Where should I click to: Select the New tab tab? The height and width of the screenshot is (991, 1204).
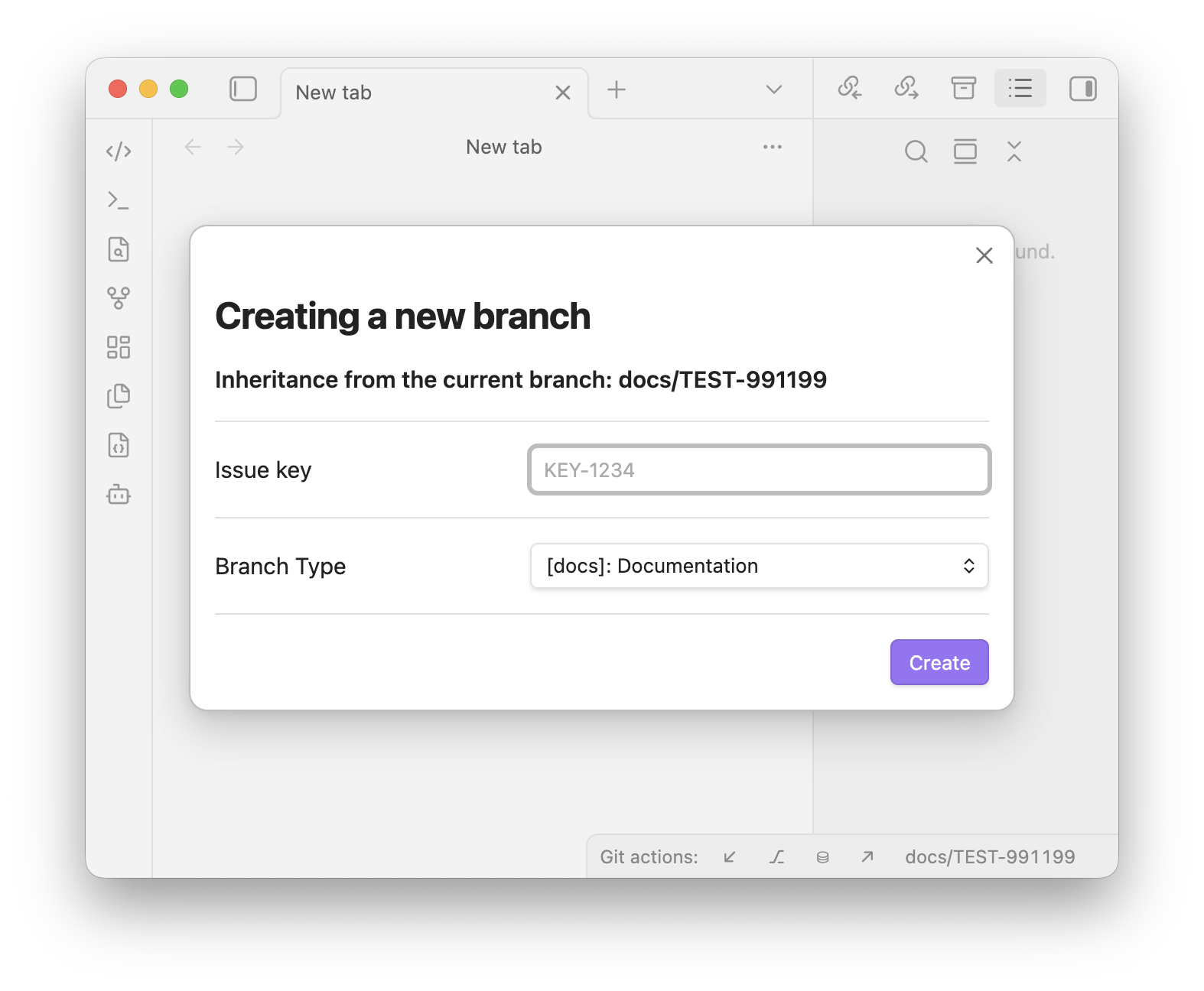point(434,93)
